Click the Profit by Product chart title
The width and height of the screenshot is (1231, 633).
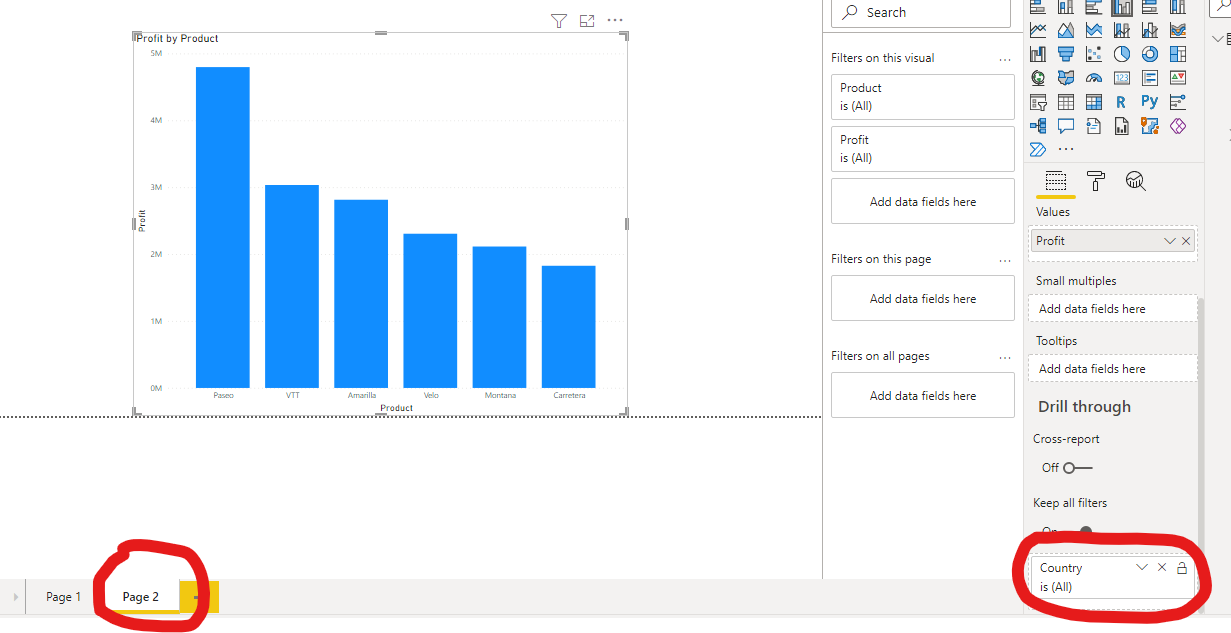(177, 39)
